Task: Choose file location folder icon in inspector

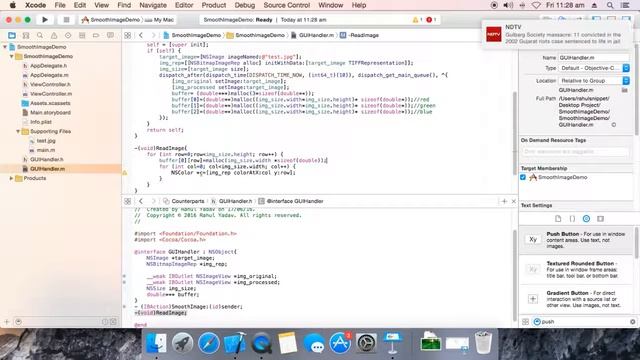Action: 624,90
